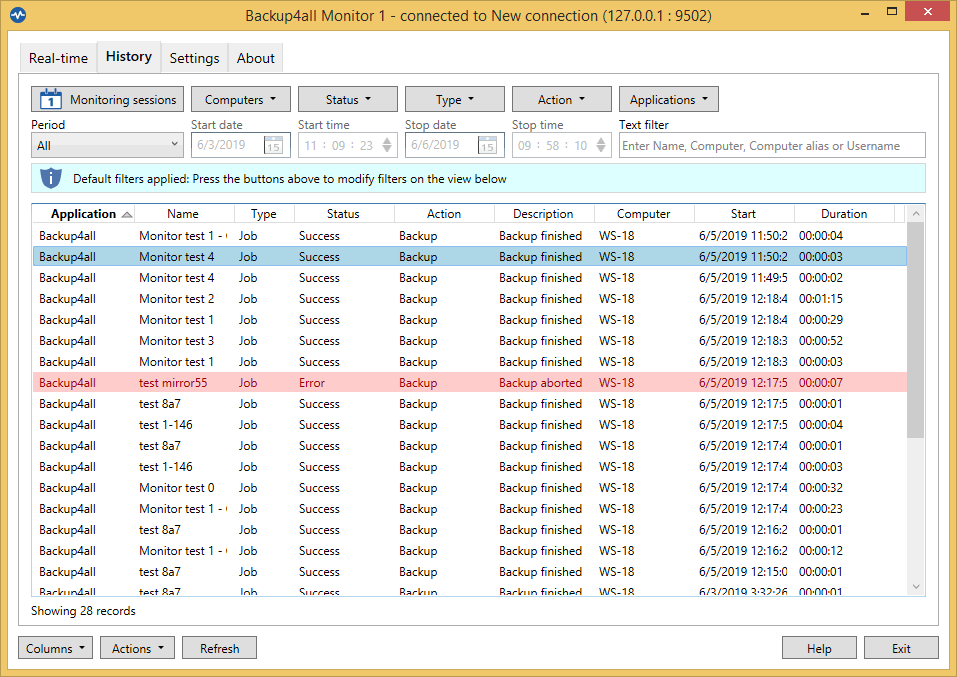Expand the Applications filter dropdown

coord(669,99)
